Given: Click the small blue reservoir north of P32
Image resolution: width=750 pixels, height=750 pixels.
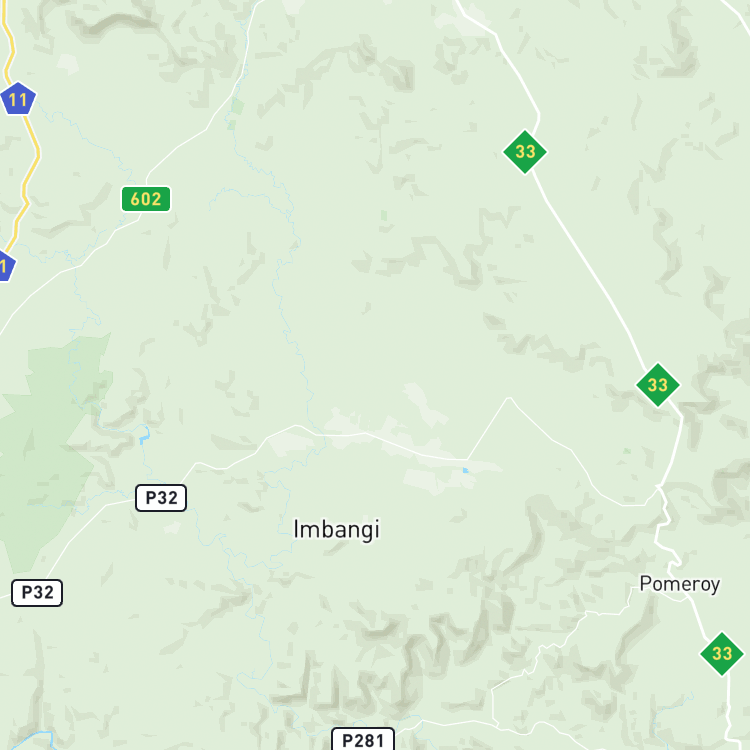Looking at the screenshot, I should pyautogui.click(x=144, y=435).
